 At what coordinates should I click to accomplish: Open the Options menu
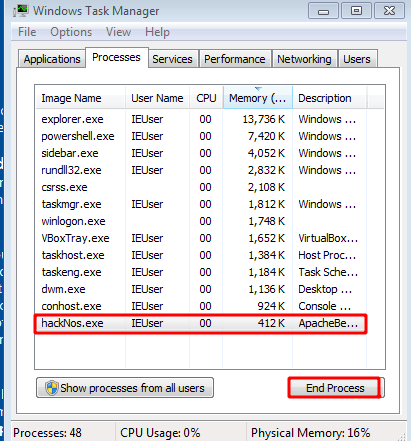[x=71, y=32]
